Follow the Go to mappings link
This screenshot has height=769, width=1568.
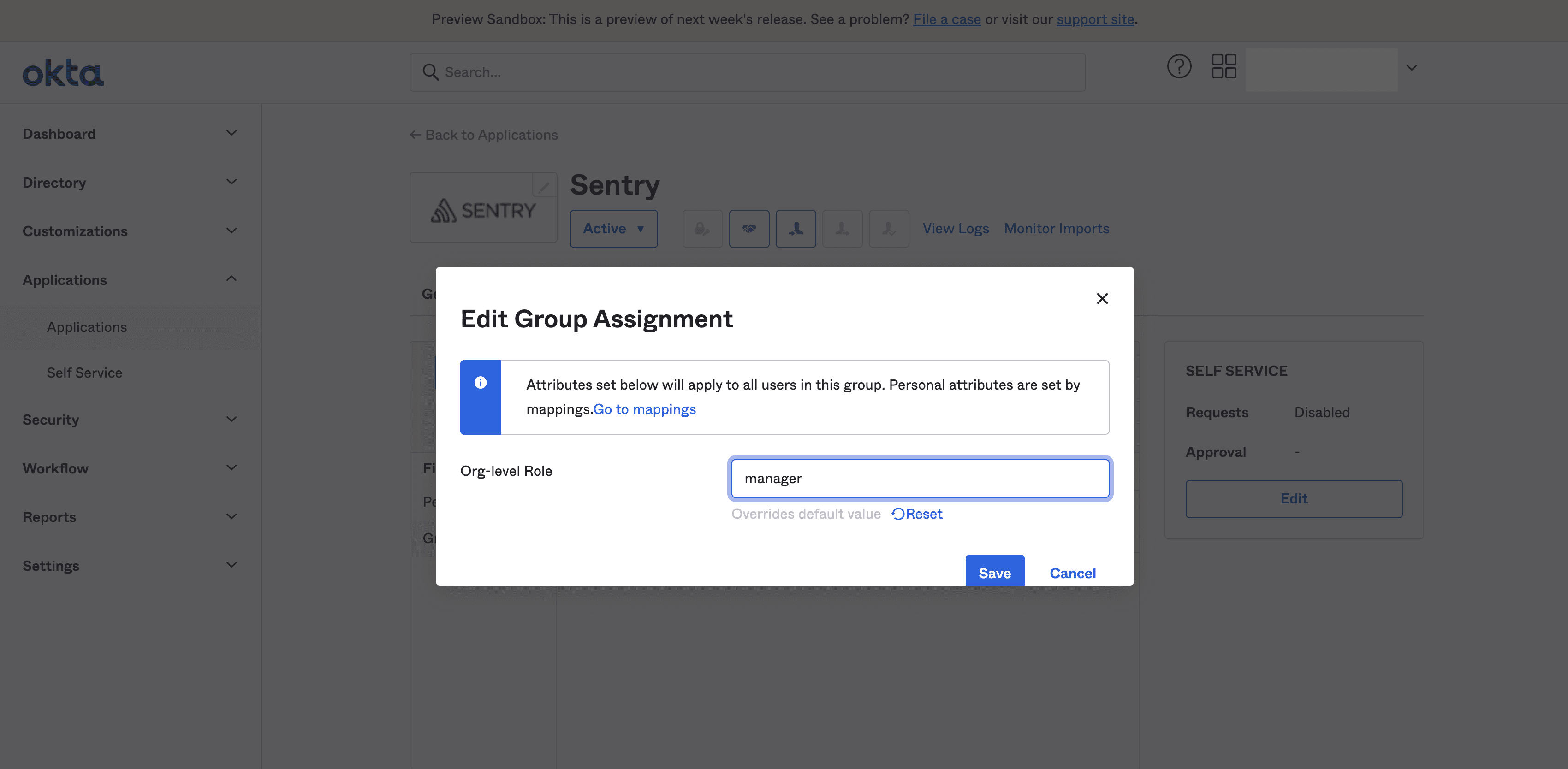coord(644,409)
